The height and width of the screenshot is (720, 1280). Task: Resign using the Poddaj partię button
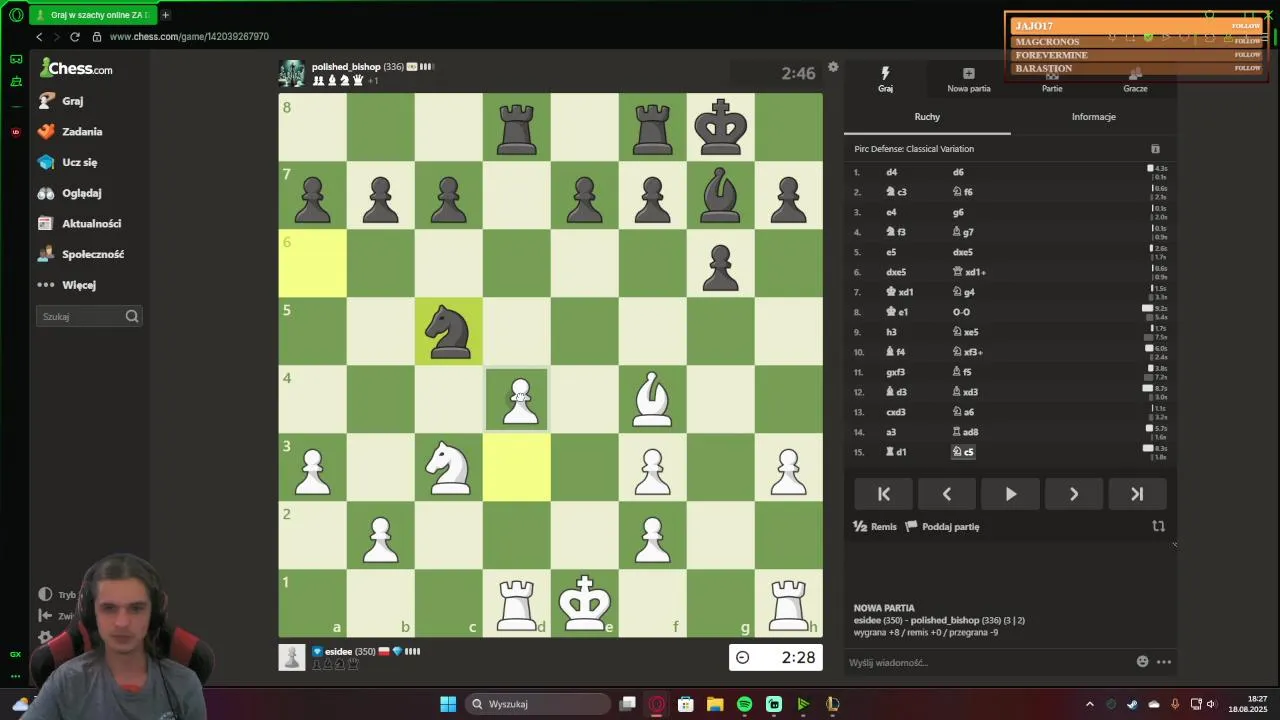click(x=942, y=527)
